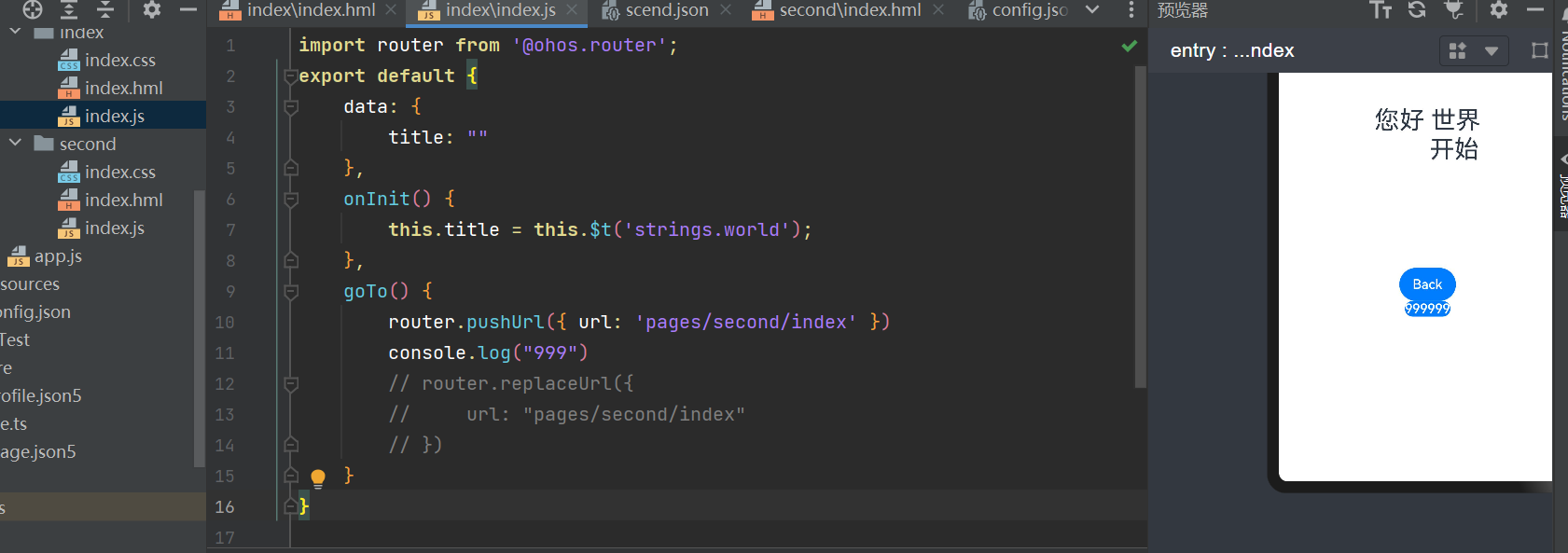The width and height of the screenshot is (1568, 553).
Task: Fold the export default block on line 2
Action: click(290, 76)
